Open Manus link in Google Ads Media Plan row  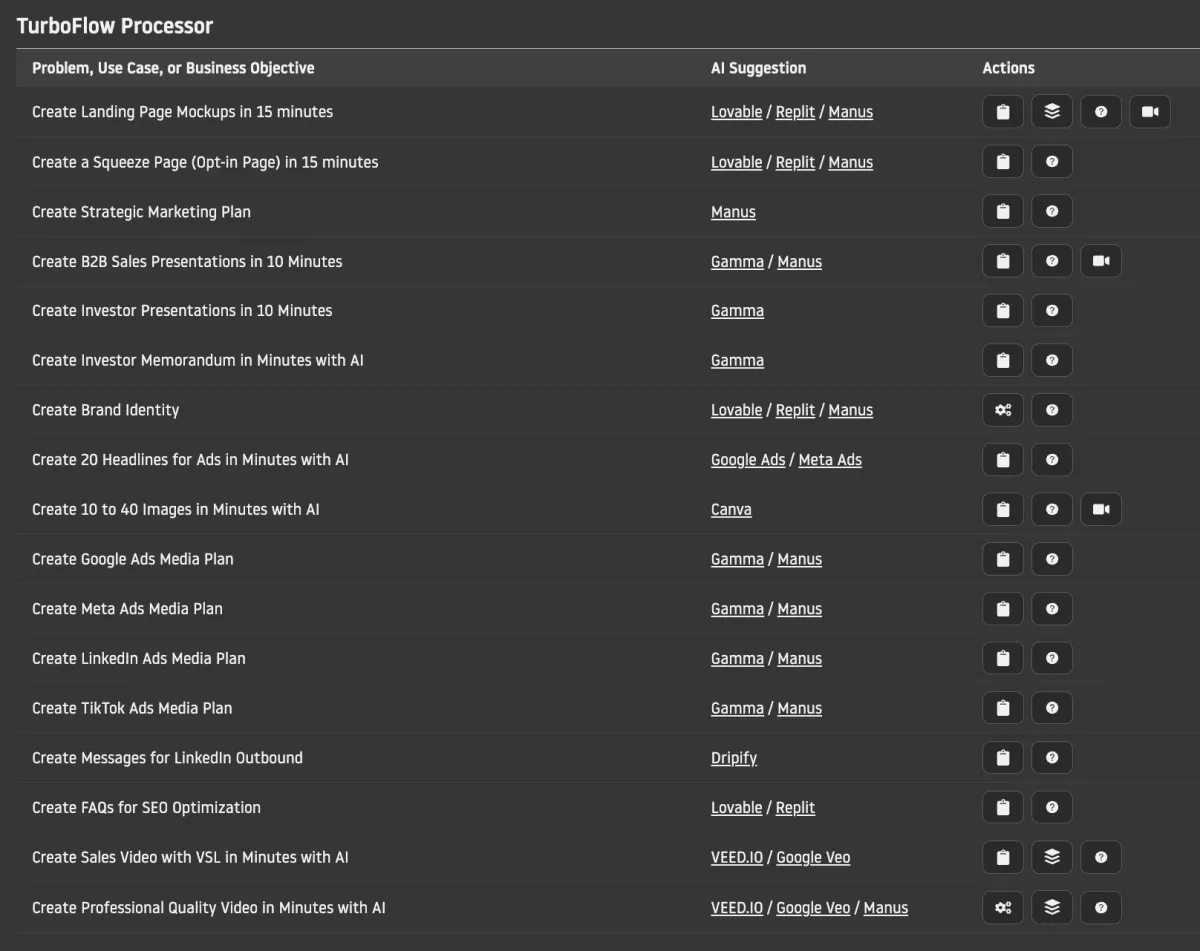(800, 559)
